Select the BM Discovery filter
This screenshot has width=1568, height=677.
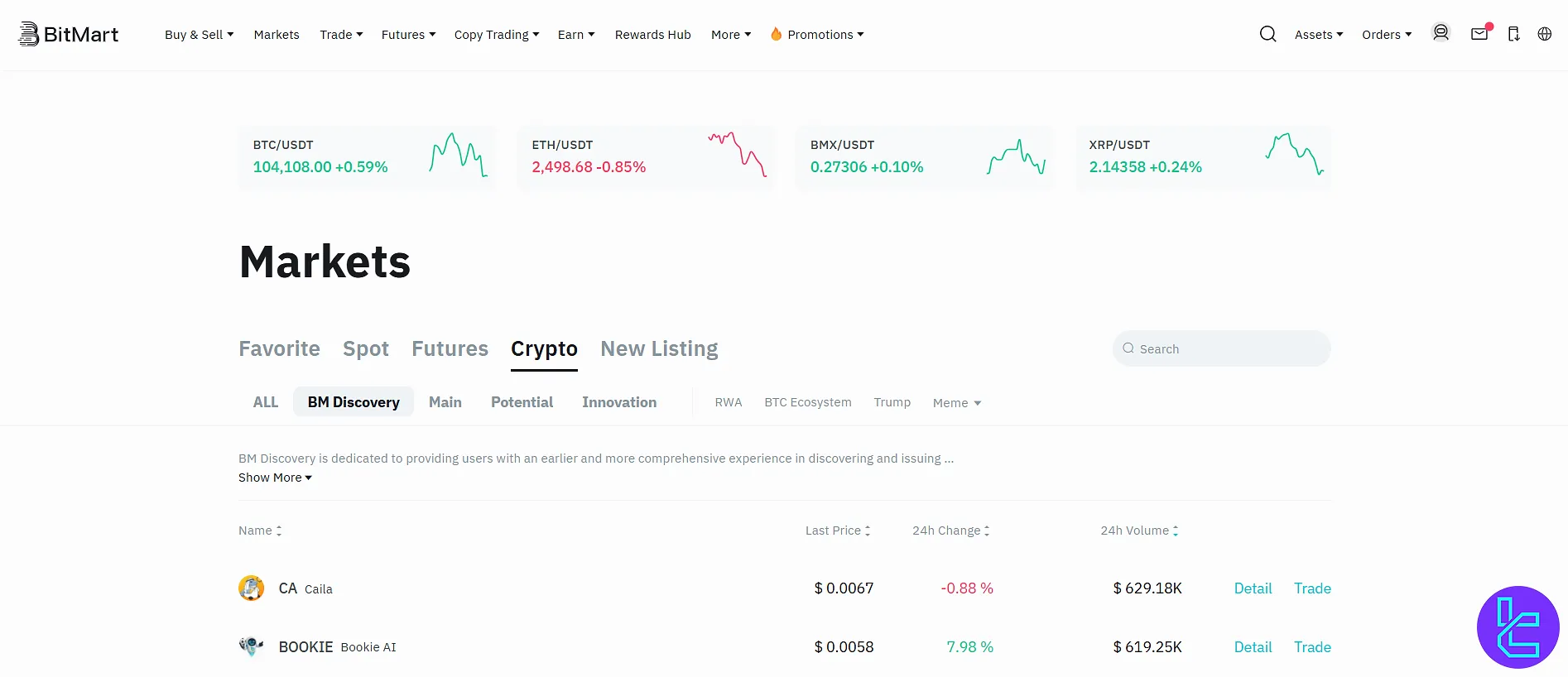pyautogui.click(x=354, y=402)
